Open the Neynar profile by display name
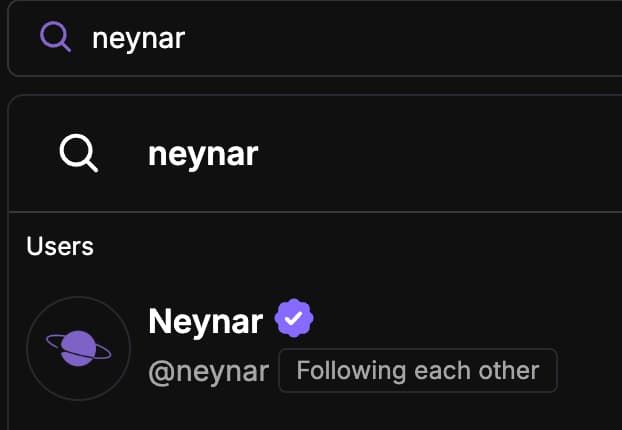The height and width of the screenshot is (430, 622). point(205,321)
